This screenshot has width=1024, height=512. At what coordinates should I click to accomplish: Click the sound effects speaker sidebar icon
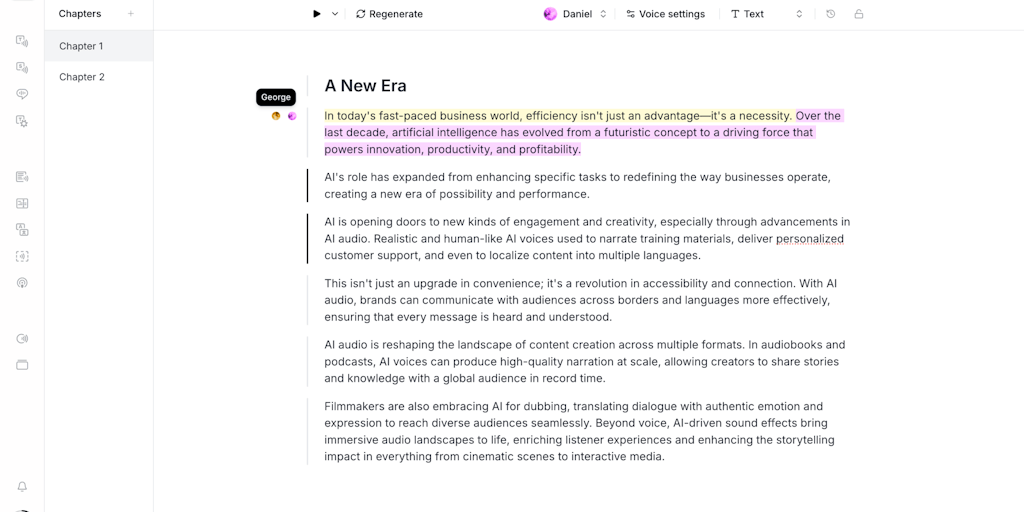(x=22, y=339)
